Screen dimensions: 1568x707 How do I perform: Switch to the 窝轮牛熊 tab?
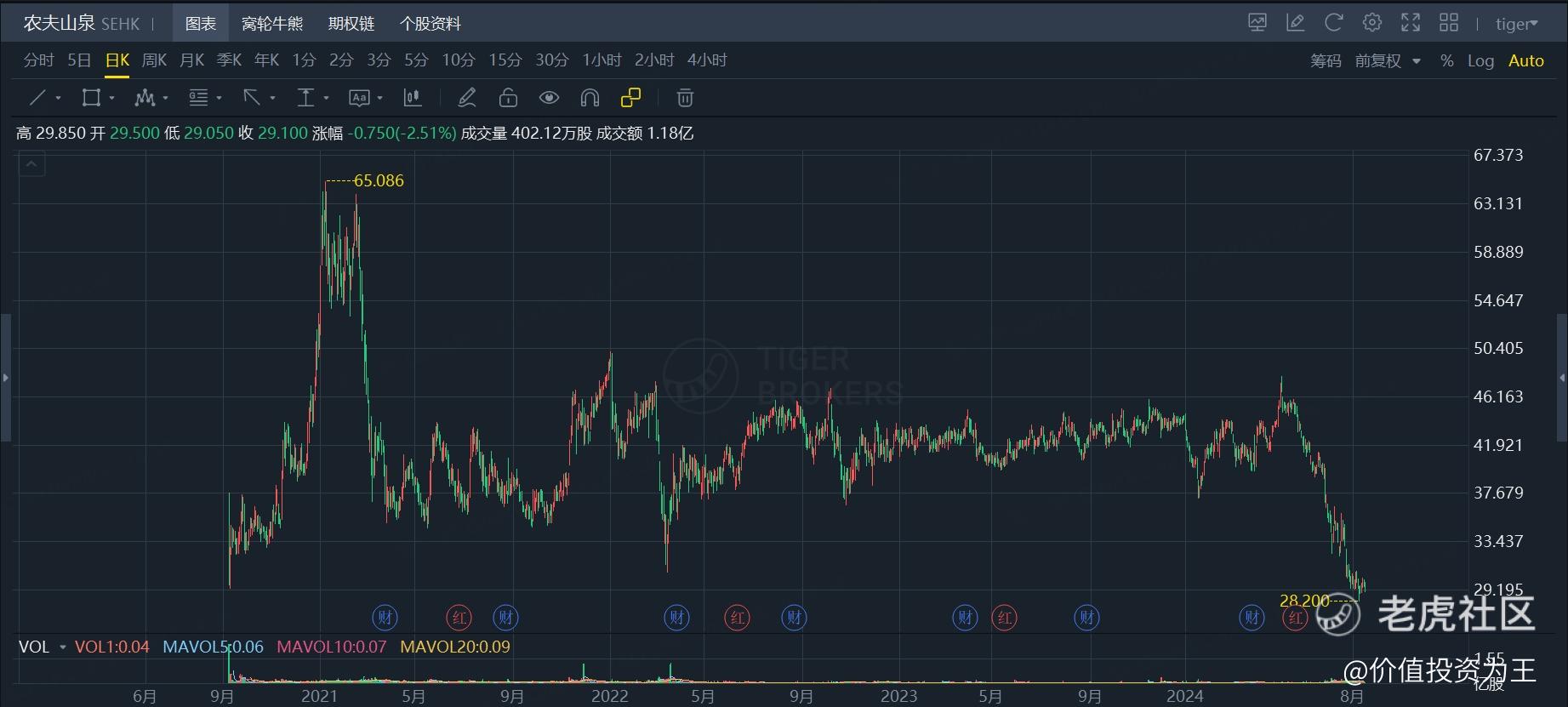click(x=272, y=23)
